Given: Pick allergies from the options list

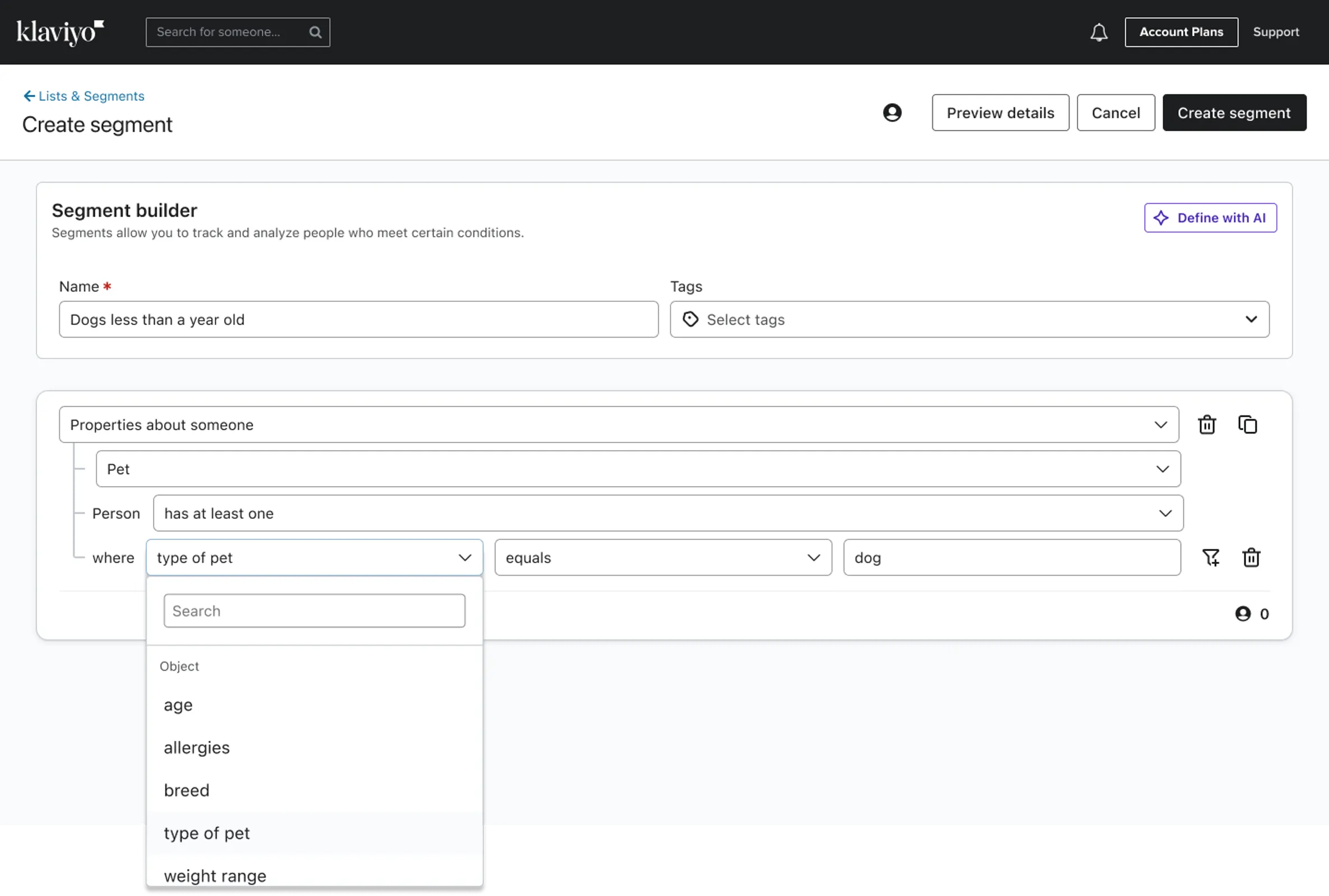Looking at the screenshot, I should coord(197,748).
